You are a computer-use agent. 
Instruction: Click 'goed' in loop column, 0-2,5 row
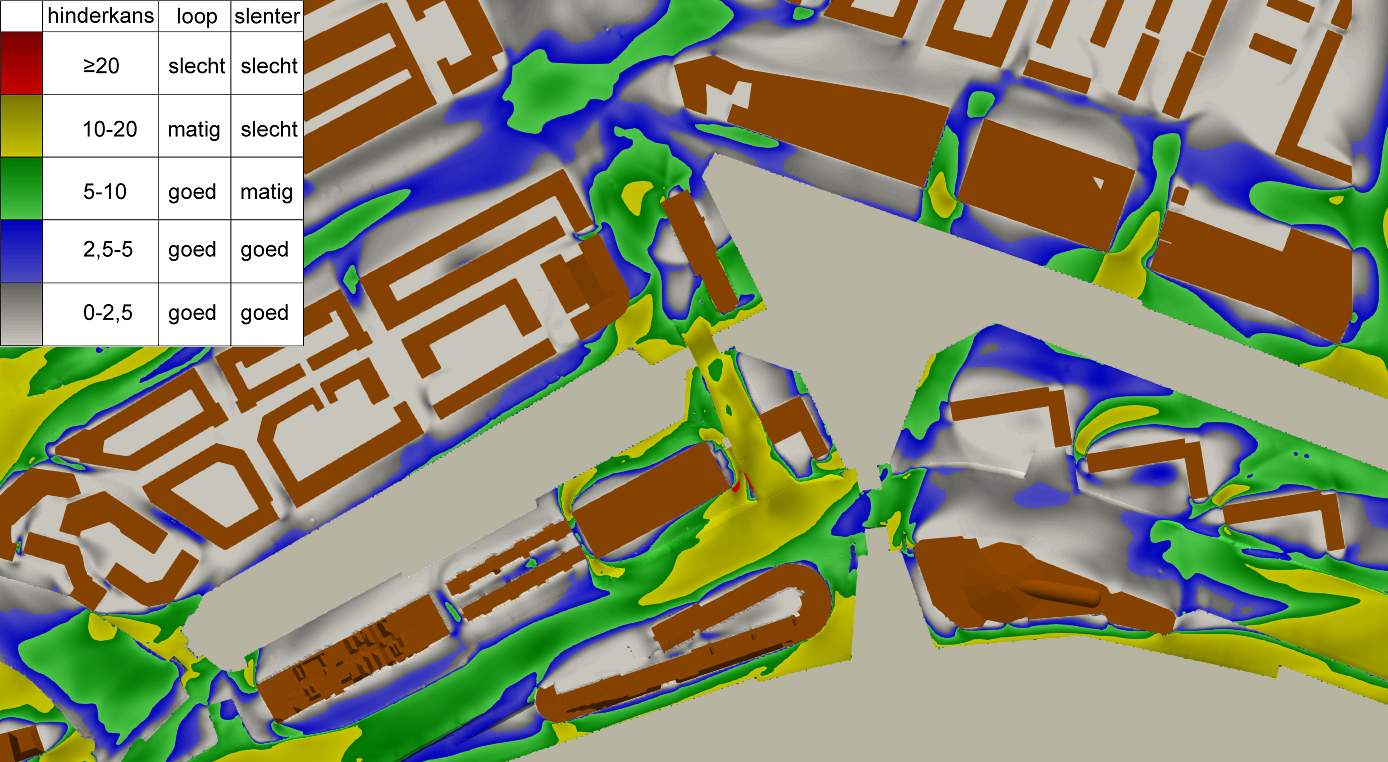pyautogui.click(x=193, y=313)
